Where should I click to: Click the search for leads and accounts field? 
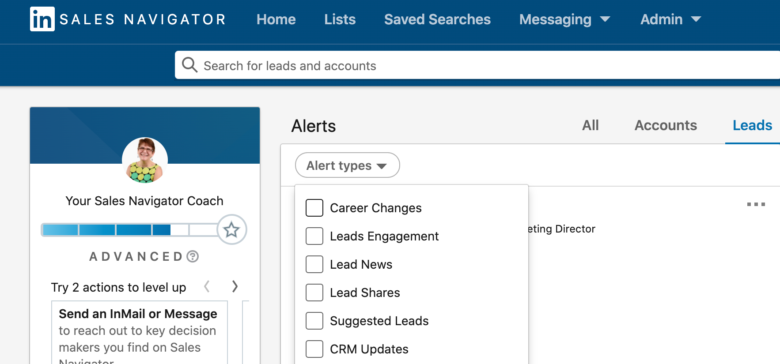478,65
